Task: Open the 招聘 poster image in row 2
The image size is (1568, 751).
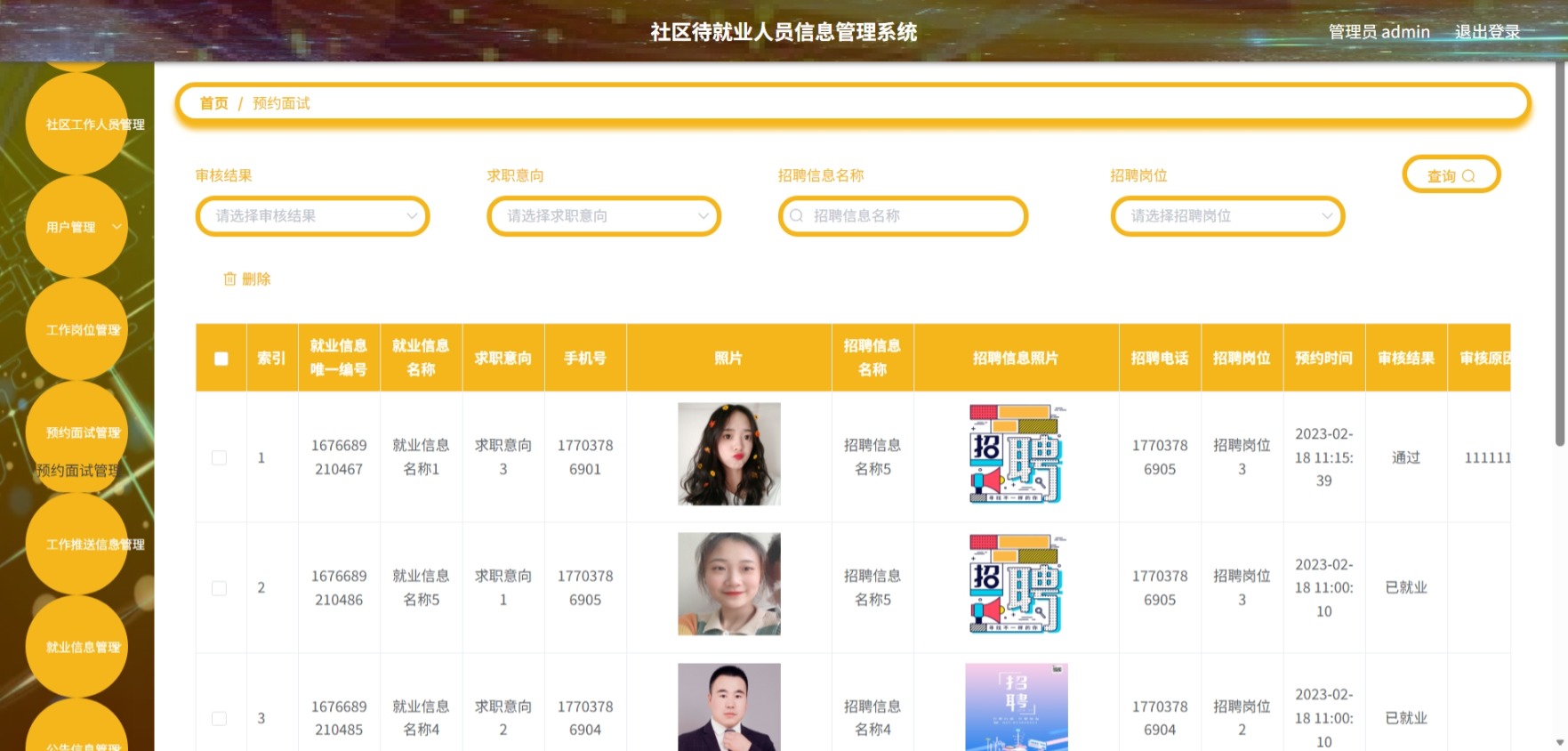Action: click(x=1017, y=584)
